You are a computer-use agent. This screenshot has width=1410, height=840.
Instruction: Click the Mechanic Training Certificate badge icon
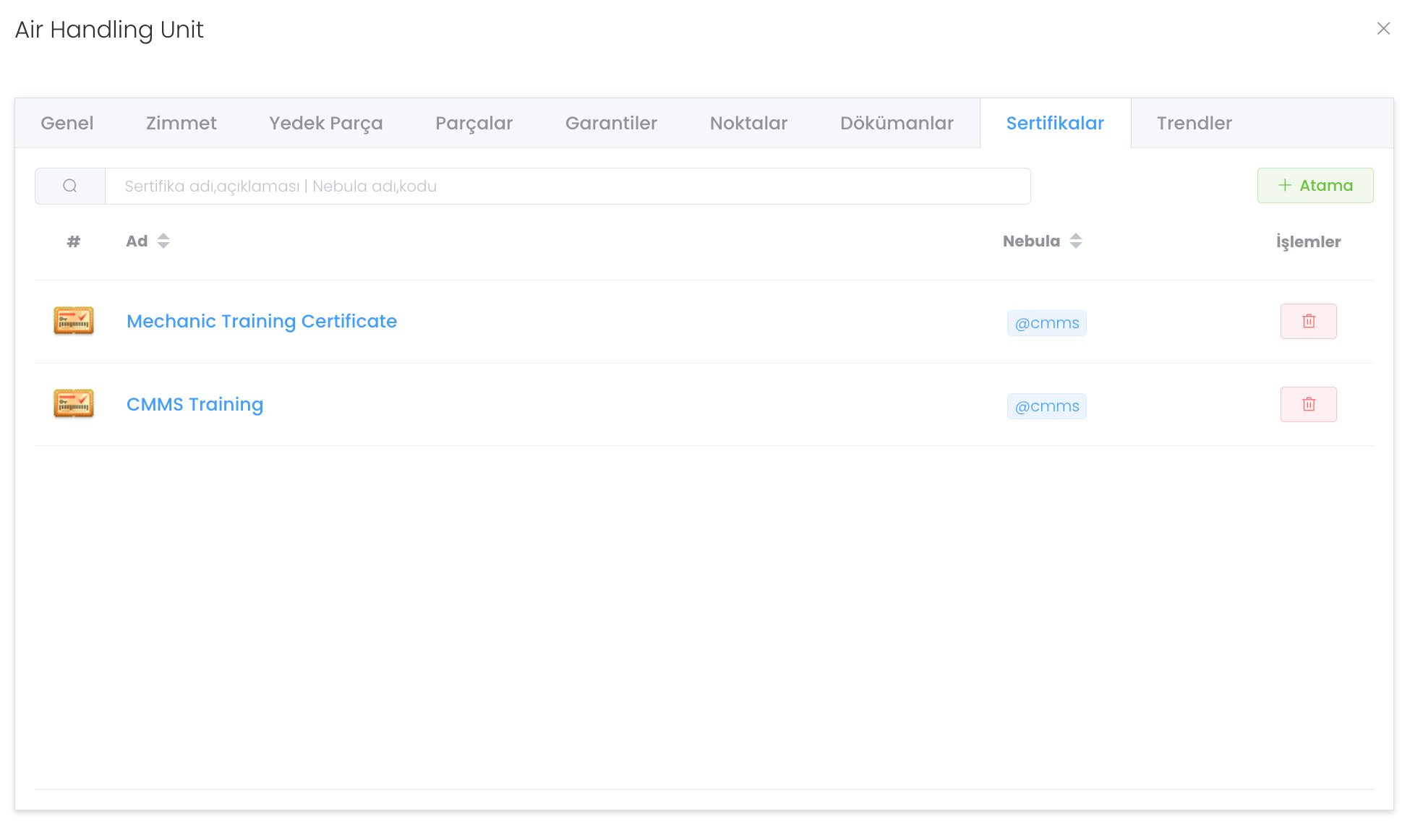(x=74, y=321)
